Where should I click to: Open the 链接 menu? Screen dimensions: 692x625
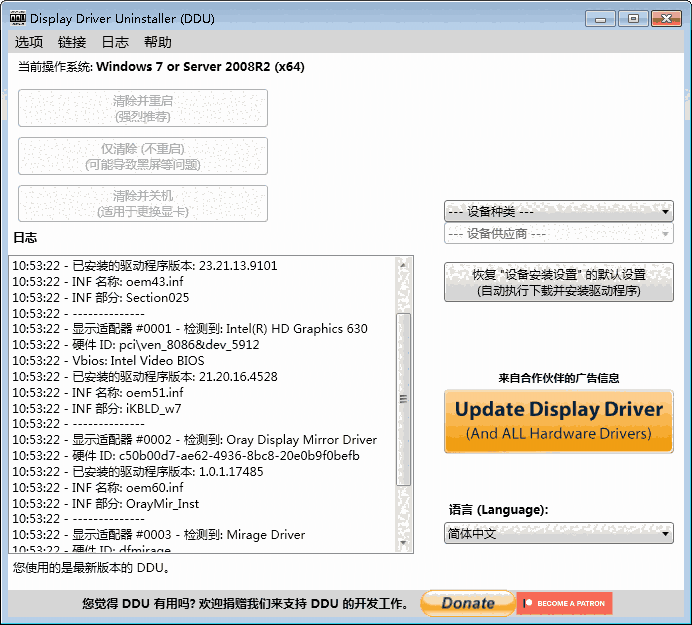point(71,42)
